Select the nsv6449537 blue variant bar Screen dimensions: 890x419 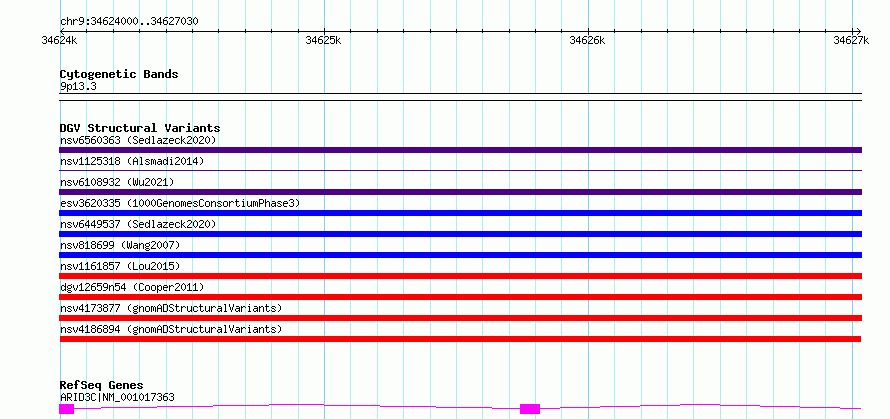click(x=460, y=234)
